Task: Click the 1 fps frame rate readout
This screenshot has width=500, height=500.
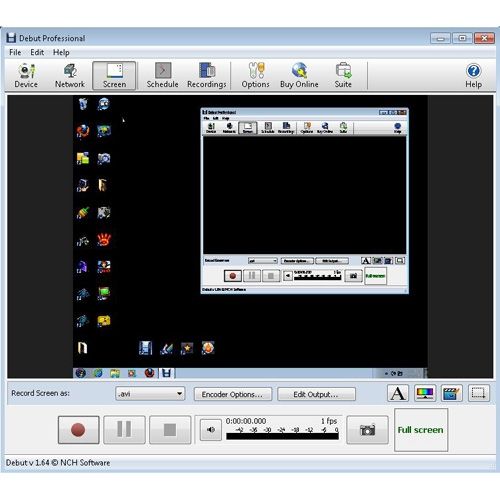Action: click(329, 421)
